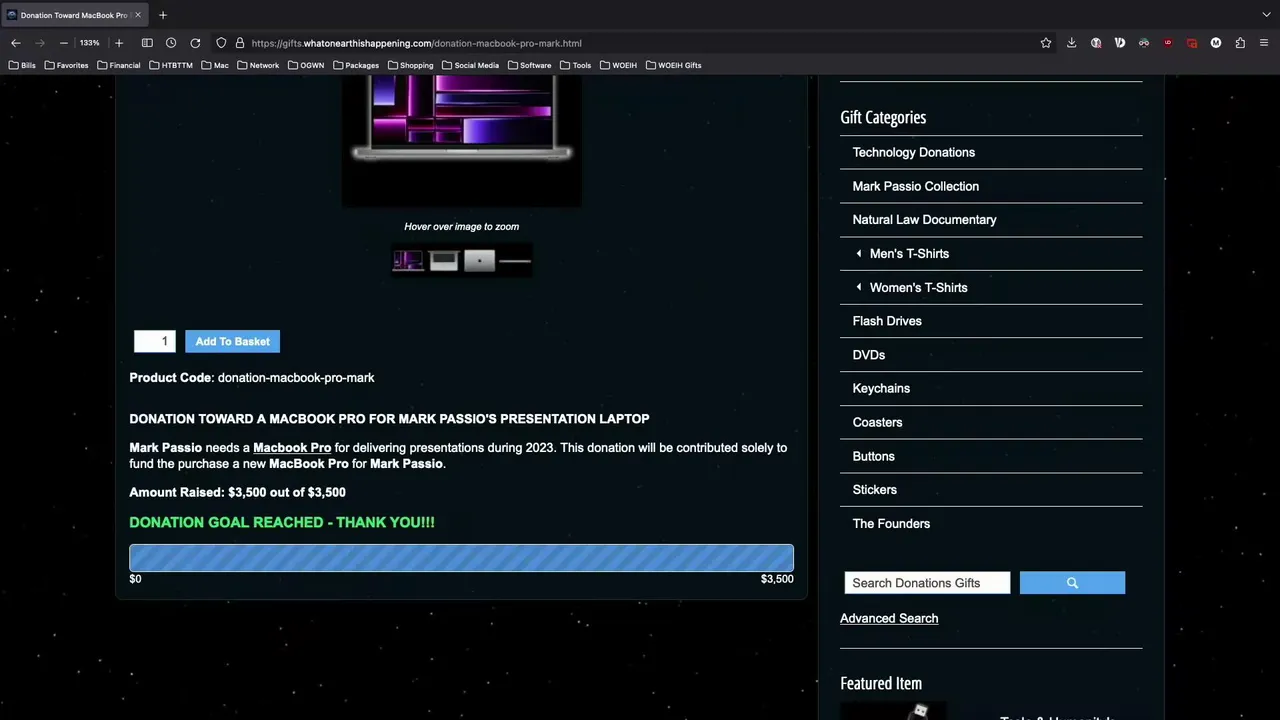Click the quantity input field
Image resolution: width=1280 pixels, height=720 pixels.
coord(155,342)
